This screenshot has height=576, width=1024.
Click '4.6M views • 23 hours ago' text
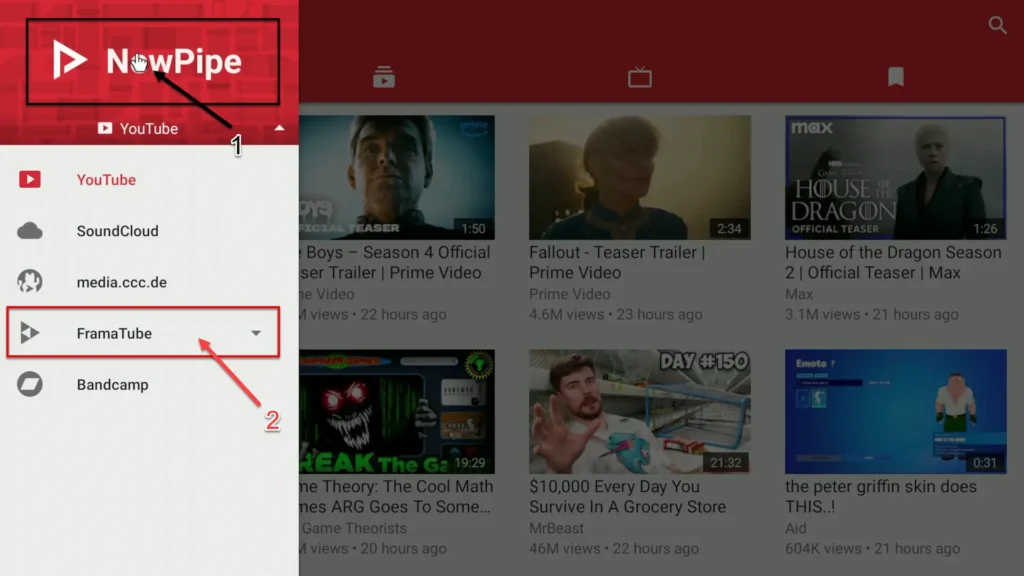(616, 314)
